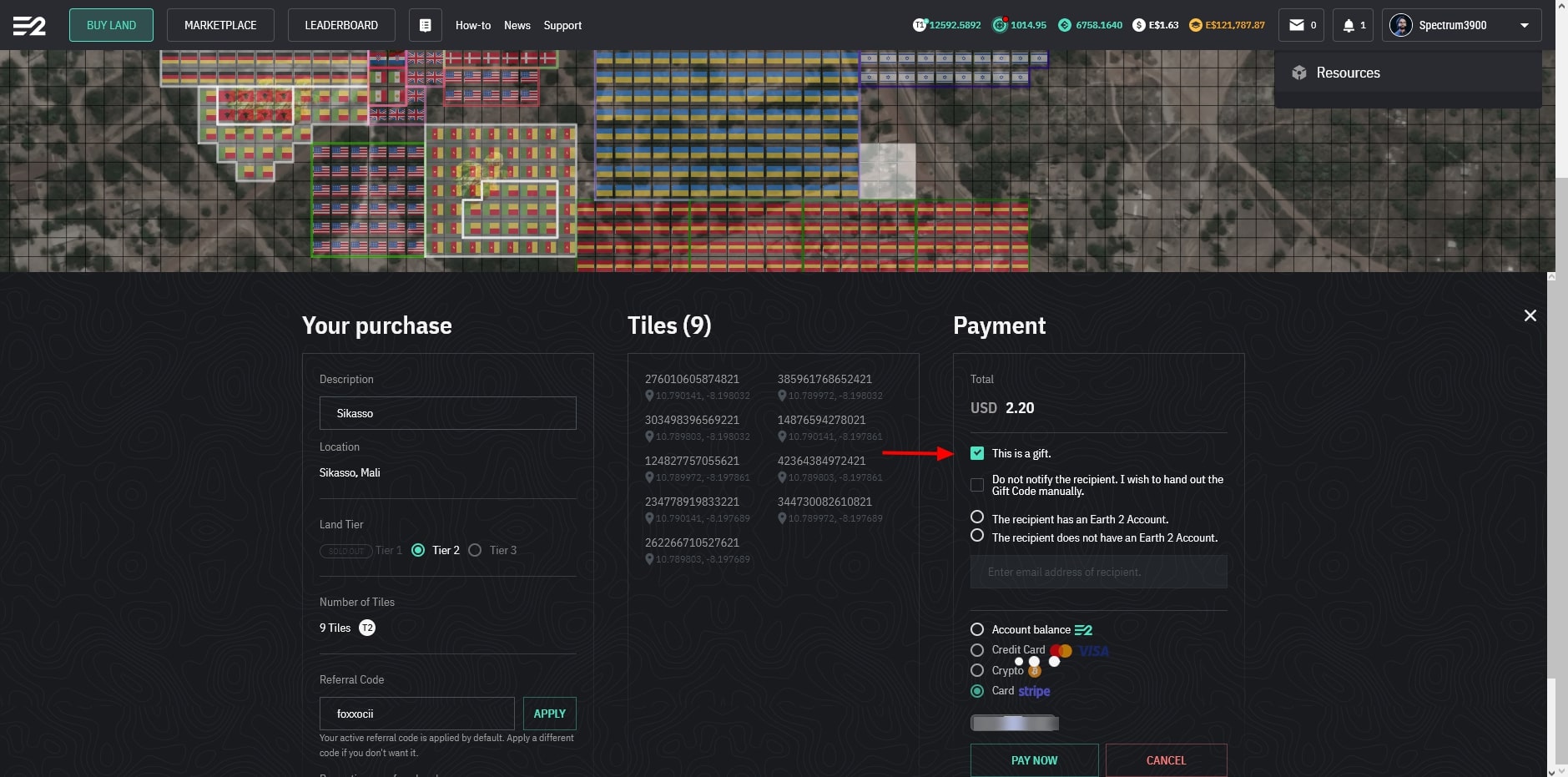Click the T1 tiles count icon
The height and width of the screenshot is (777, 1568).
pyautogui.click(x=920, y=25)
